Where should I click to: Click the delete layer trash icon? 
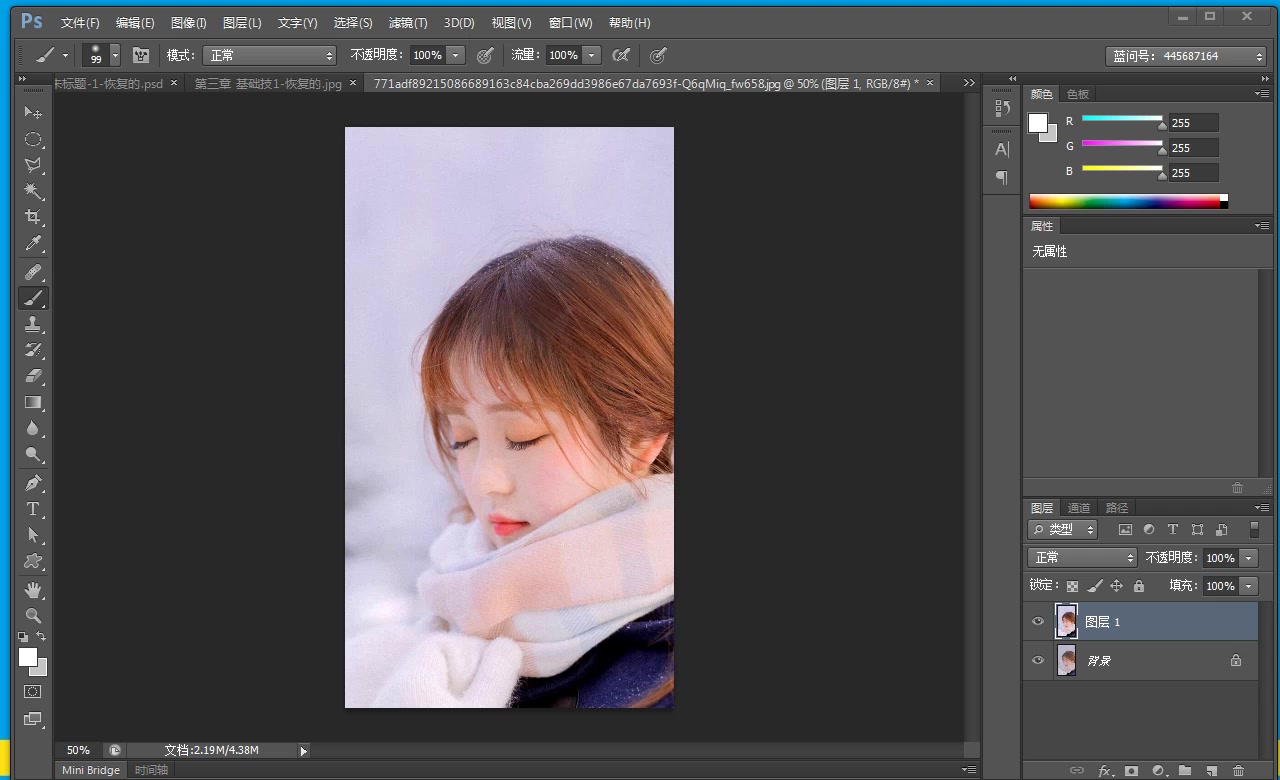(x=1238, y=771)
